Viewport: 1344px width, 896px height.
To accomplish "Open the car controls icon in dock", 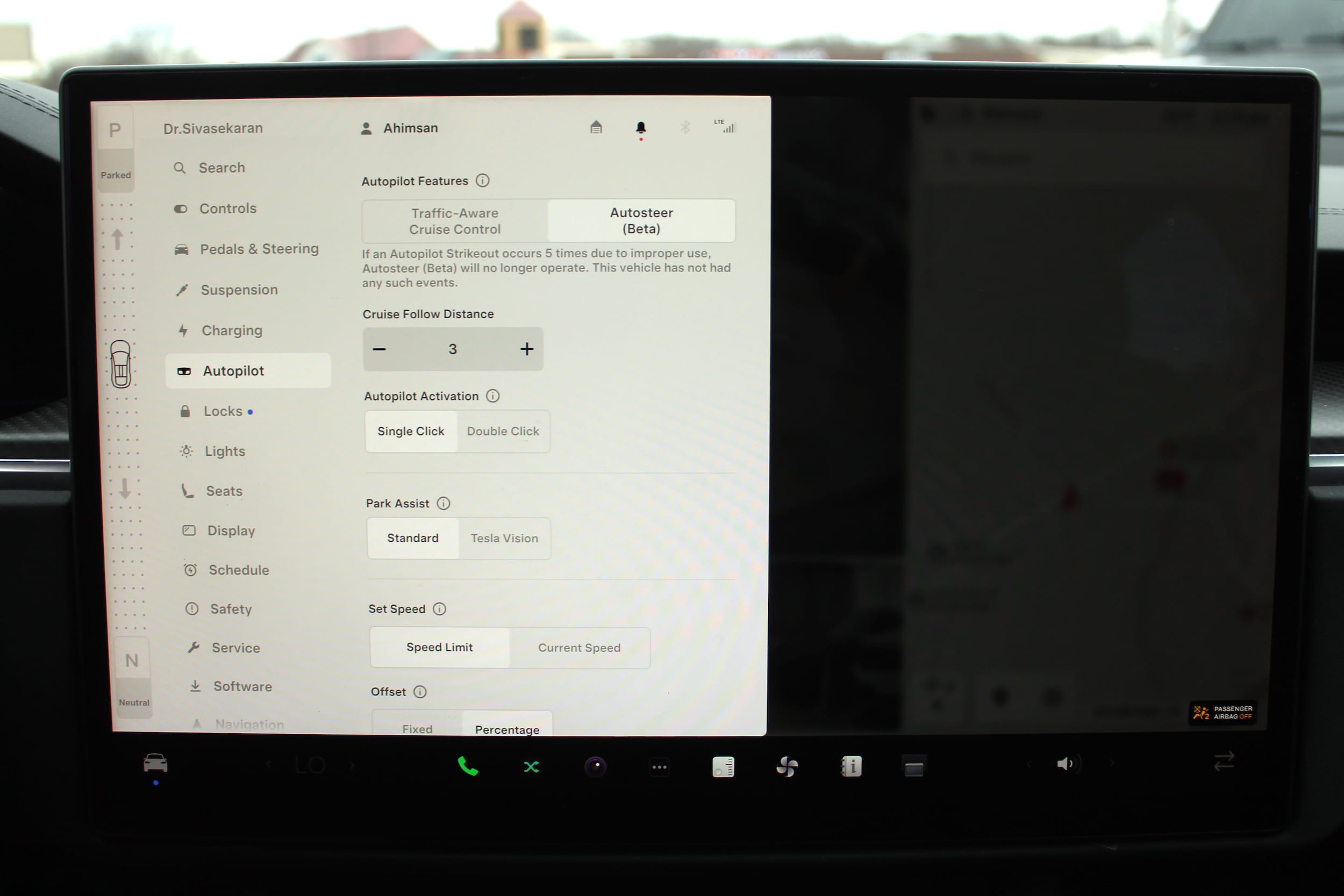I will [155, 763].
